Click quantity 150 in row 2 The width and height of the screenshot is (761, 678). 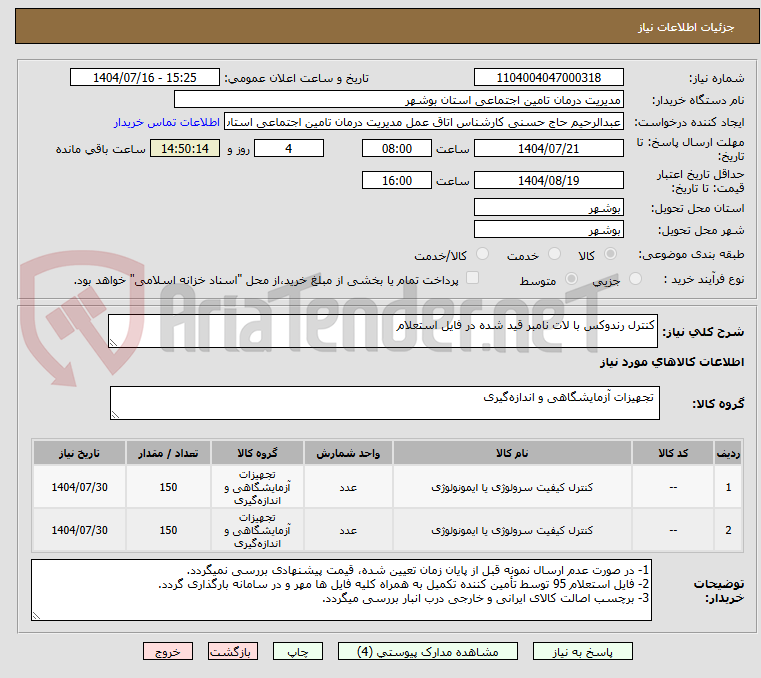[x=168, y=530]
